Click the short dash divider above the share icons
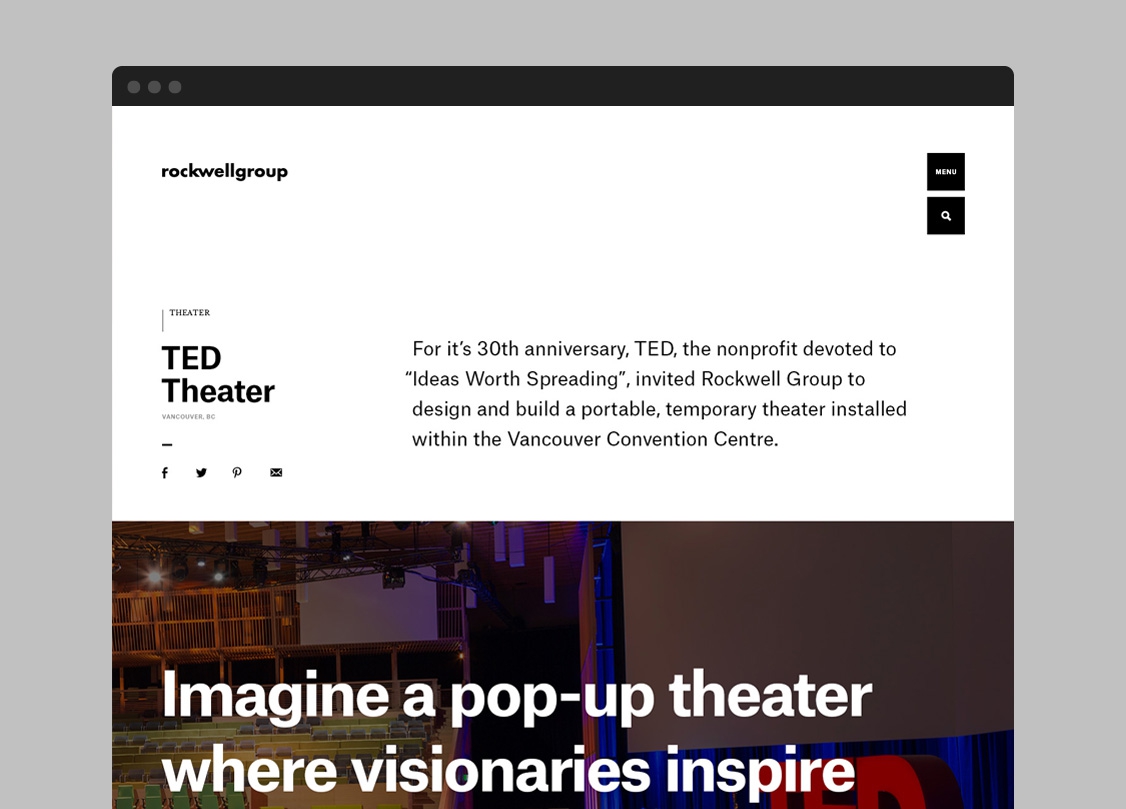This screenshot has width=1126, height=809. point(167,445)
